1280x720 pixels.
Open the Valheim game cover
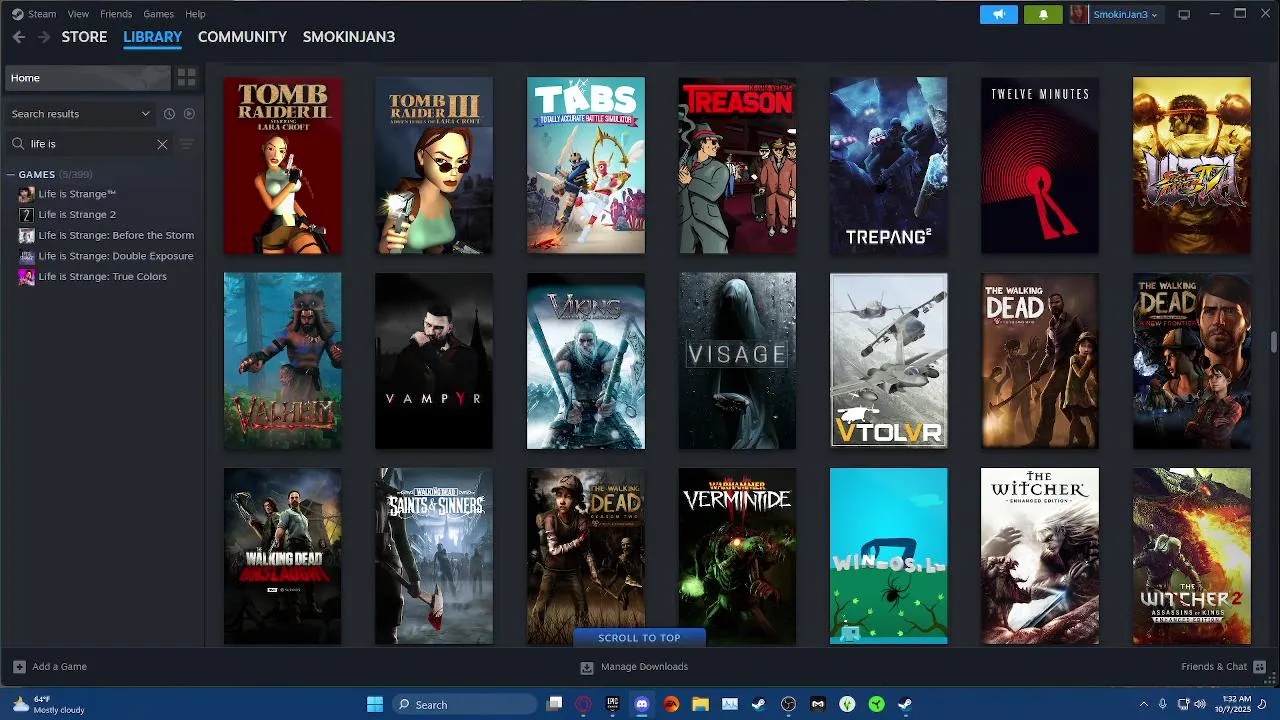coord(282,361)
